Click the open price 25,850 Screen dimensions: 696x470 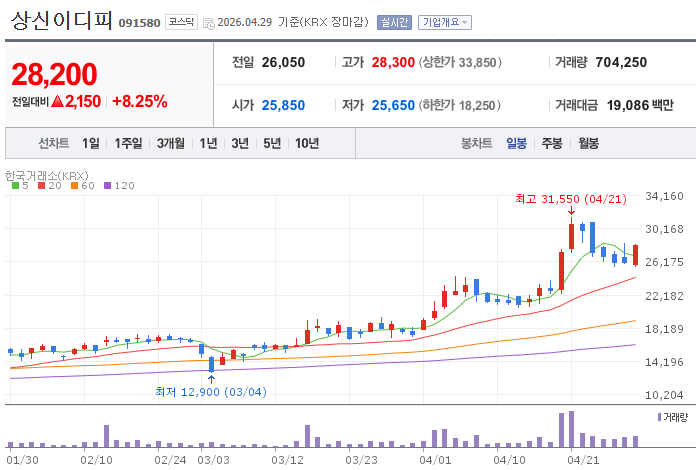[x=283, y=105]
